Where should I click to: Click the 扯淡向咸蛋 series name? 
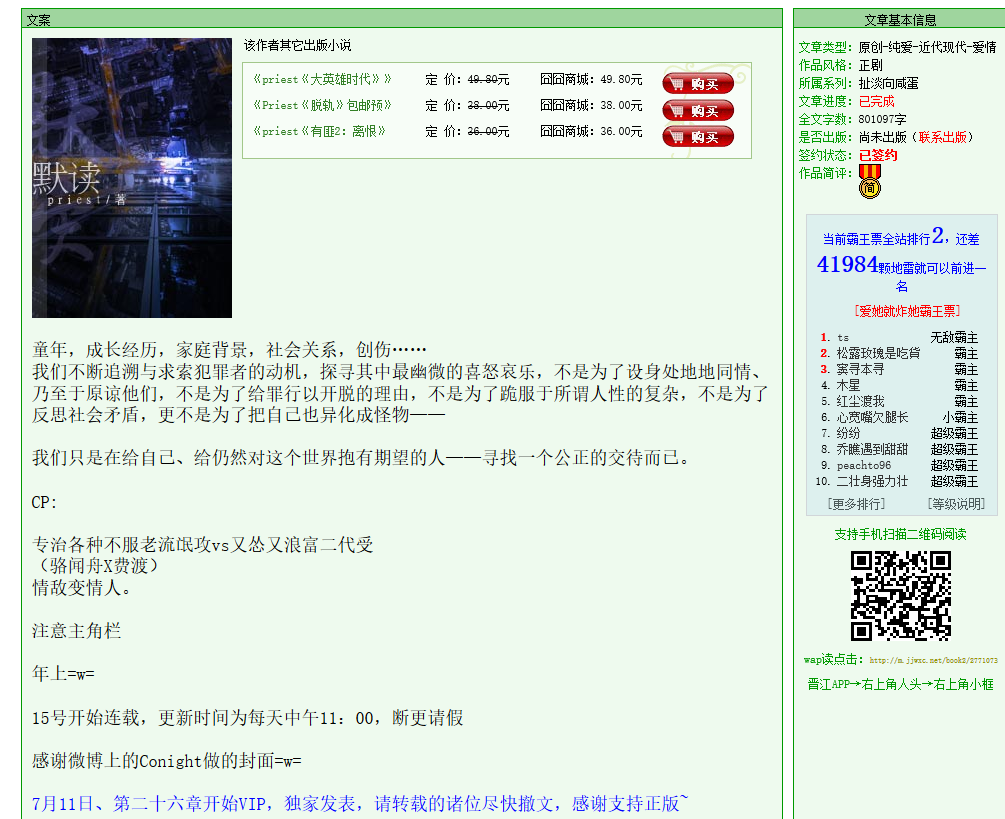[x=888, y=83]
